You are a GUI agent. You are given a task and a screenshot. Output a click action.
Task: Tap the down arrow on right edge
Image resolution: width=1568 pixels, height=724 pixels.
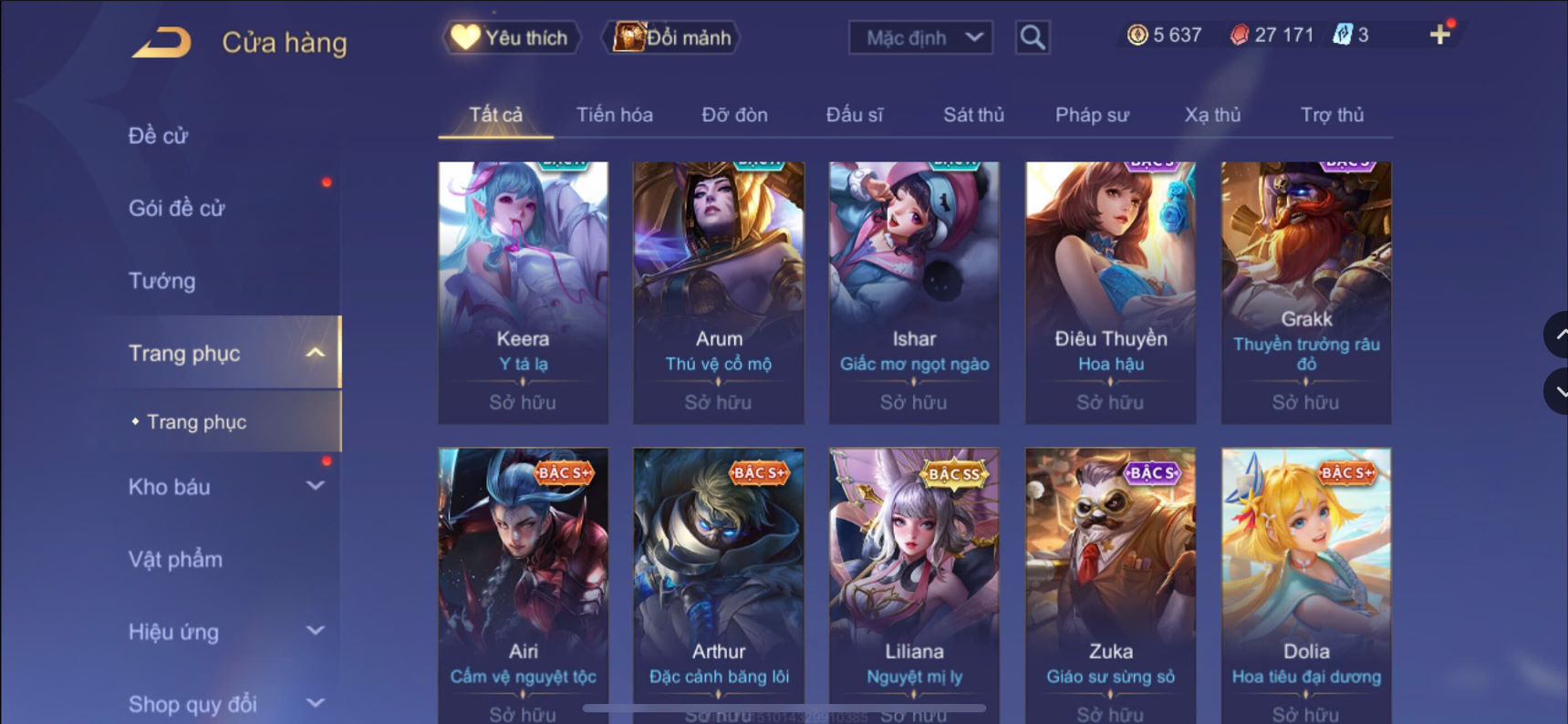(x=1558, y=391)
